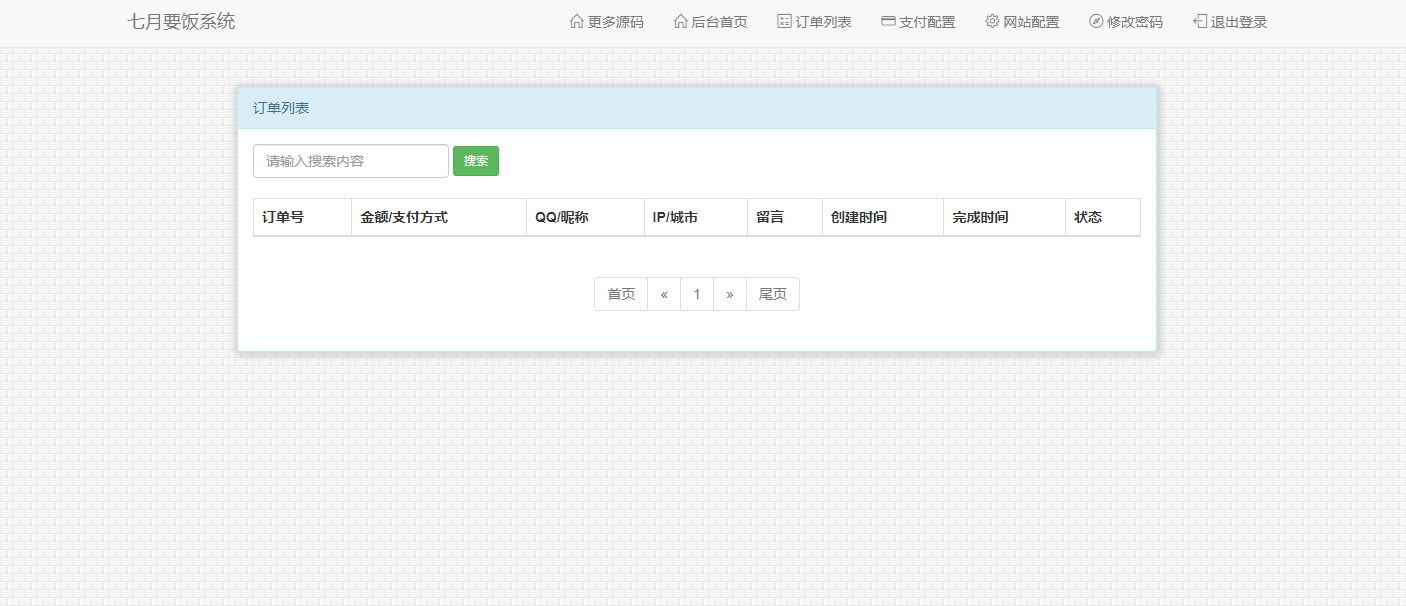The height and width of the screenshot is (606, 1406).
Task: Click the edit icon beside 修改密码
Action: click(1094, 20)
